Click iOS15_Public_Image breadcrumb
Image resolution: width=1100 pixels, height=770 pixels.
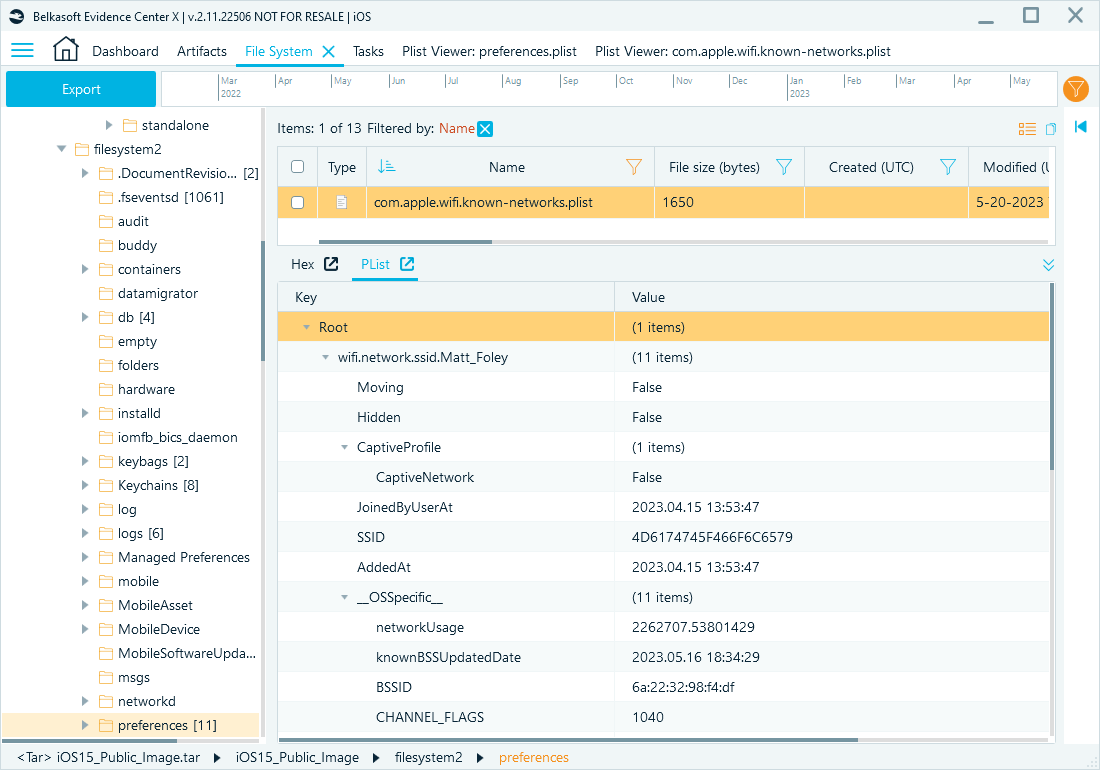[297, 757]
